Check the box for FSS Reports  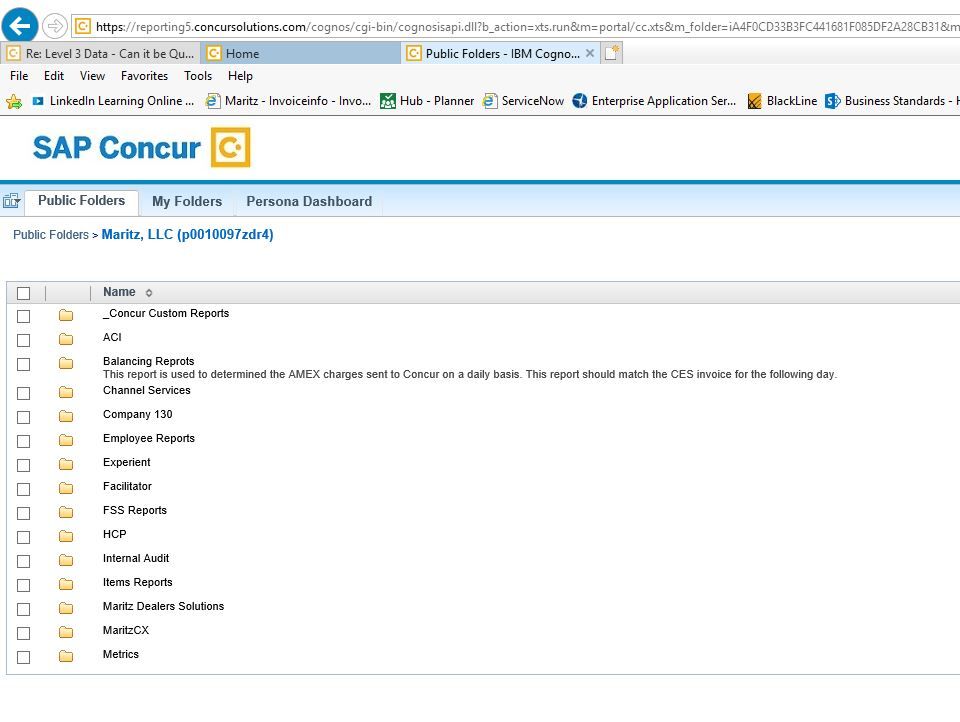click(23, 513)
